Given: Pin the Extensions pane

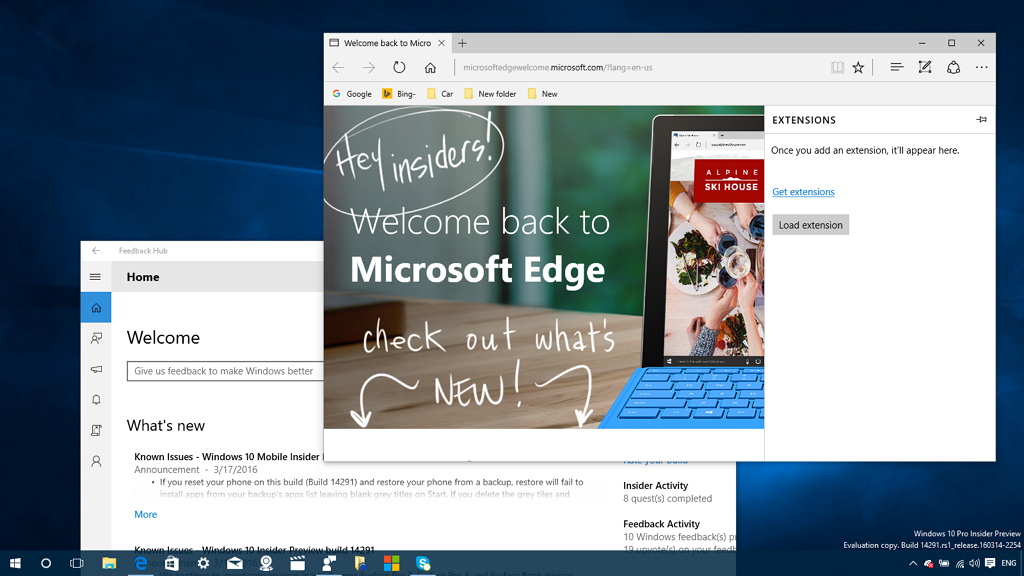Looking at the screenshot, I should coord(981,120).
